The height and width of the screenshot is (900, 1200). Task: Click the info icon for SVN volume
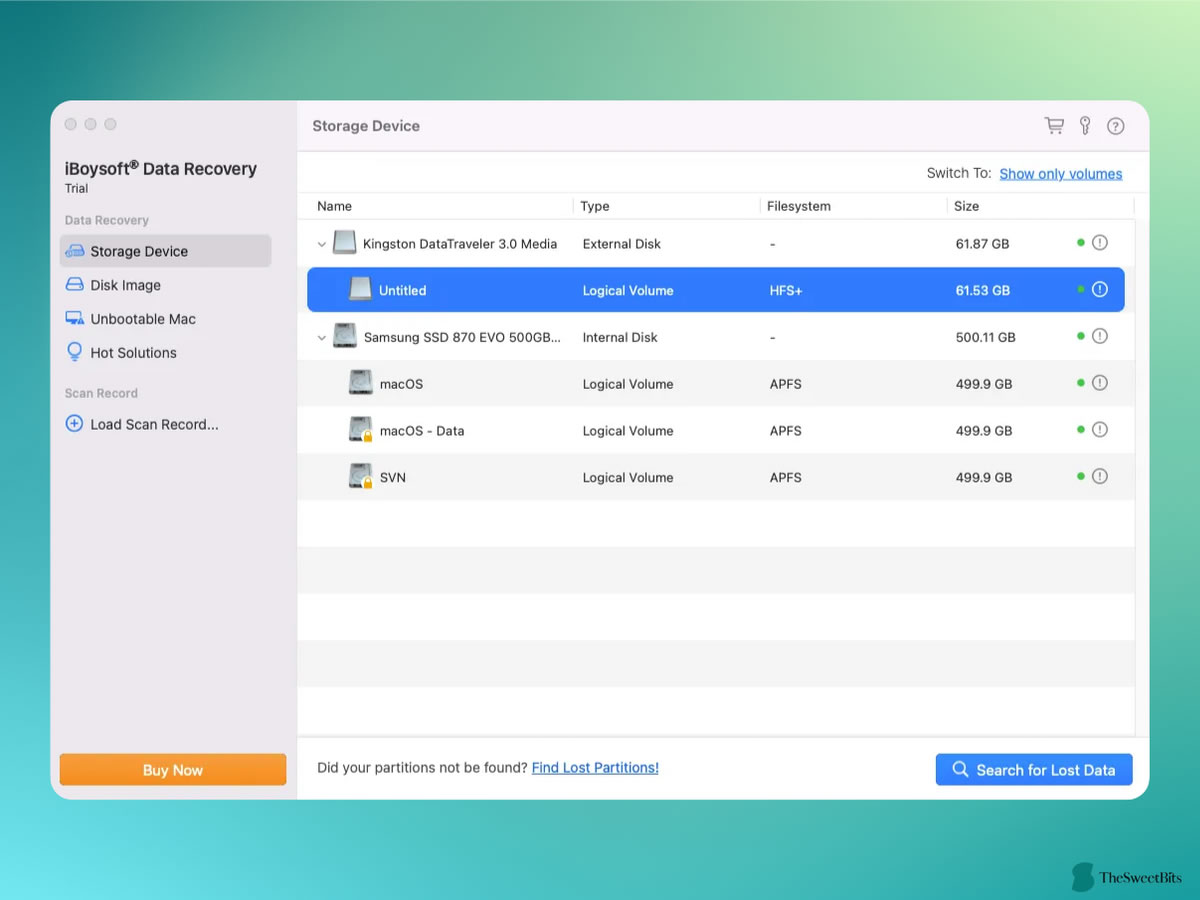(x=1100, y=477)
